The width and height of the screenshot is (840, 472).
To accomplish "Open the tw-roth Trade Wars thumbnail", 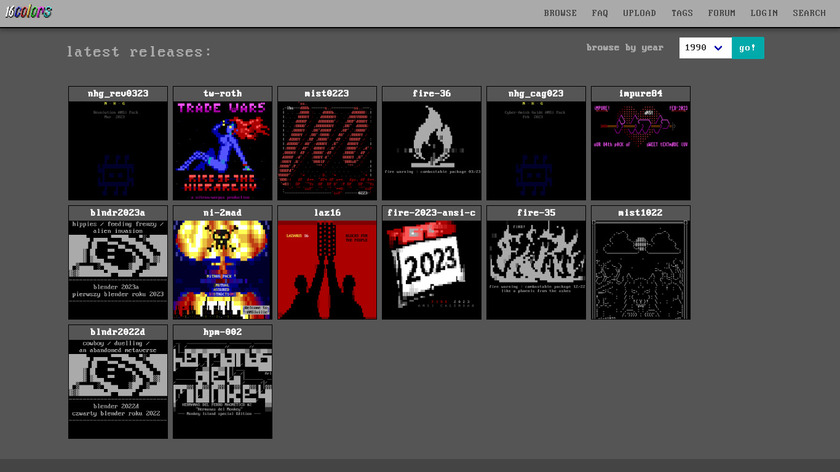I will point(222,150).
